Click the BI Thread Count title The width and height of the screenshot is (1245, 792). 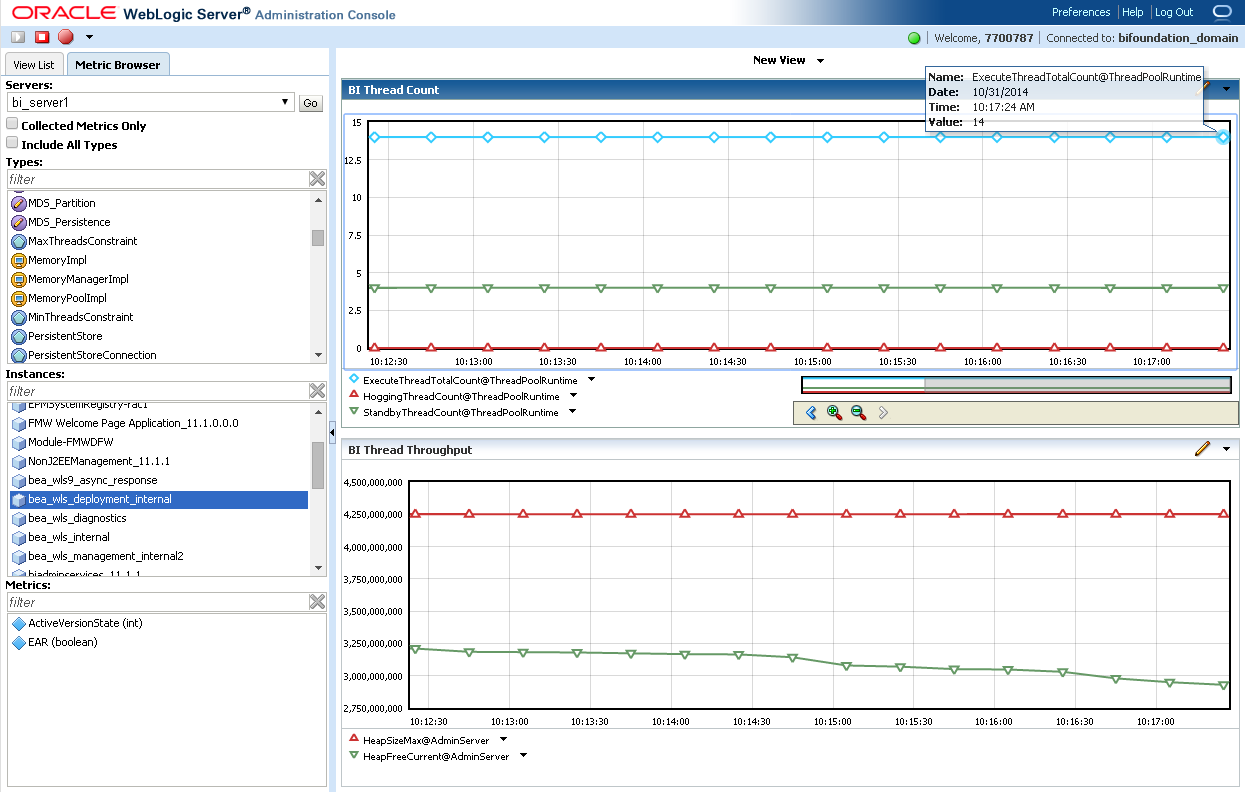coord(393,90)
